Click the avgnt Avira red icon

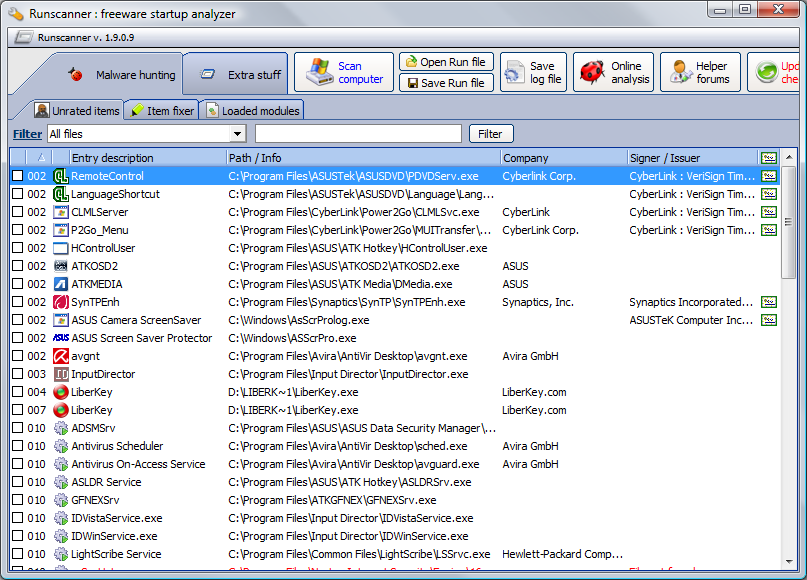click(61, 356)
